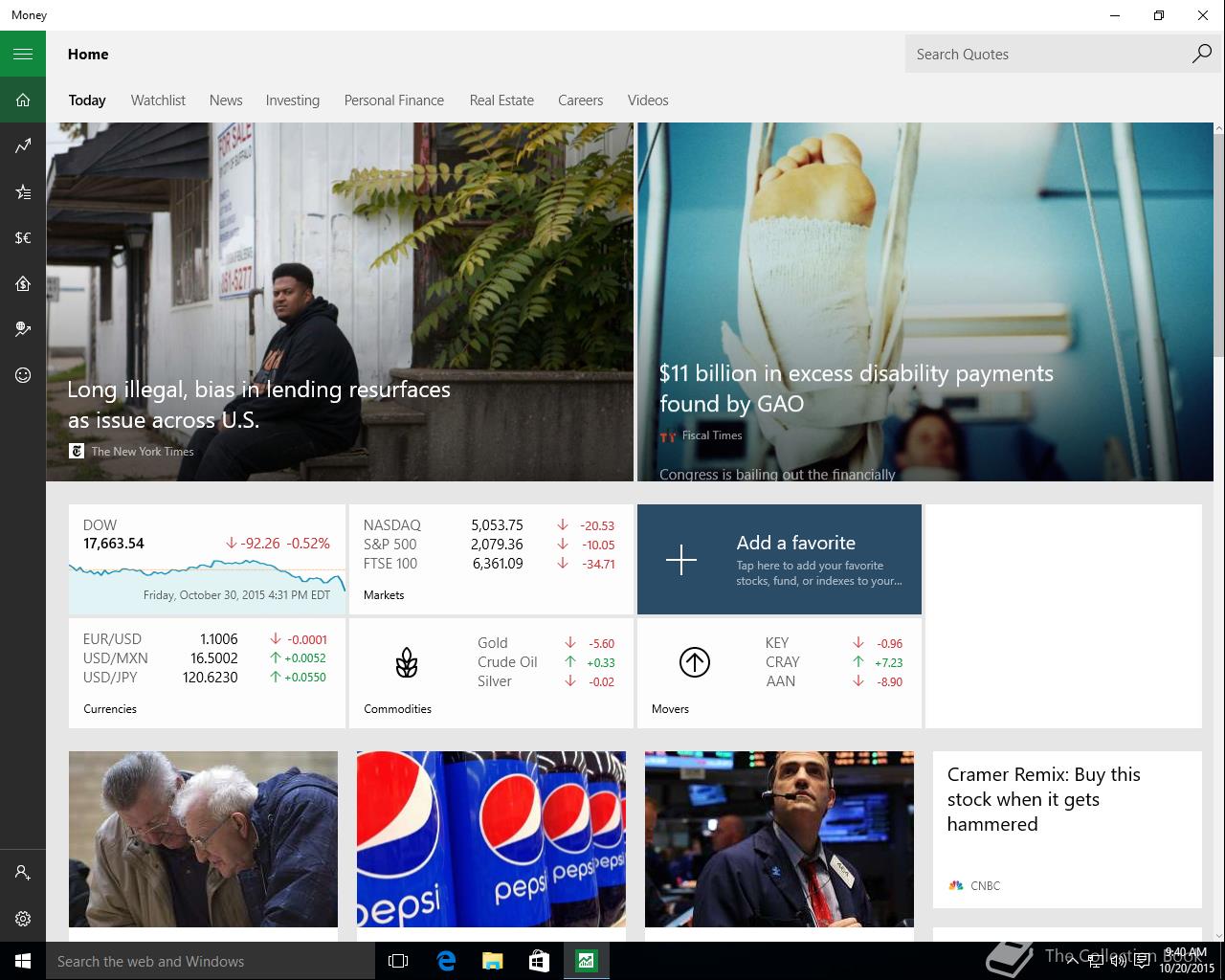Click the Commodities wheat icon
This screenshot has width=1225, height=980.
(407, 662)
